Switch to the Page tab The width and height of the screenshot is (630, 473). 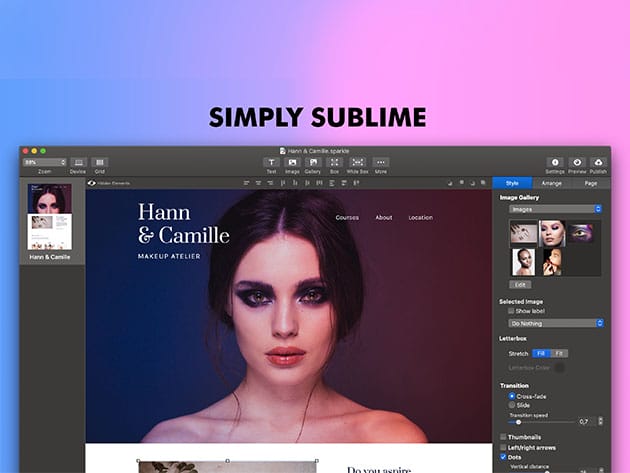point(590,183)
